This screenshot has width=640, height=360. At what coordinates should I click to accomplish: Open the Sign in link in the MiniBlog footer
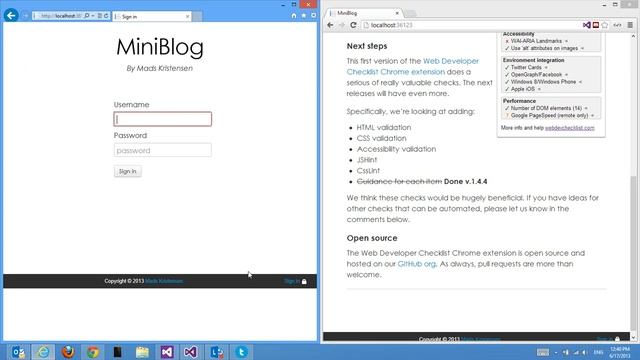[x=292, y=281]
